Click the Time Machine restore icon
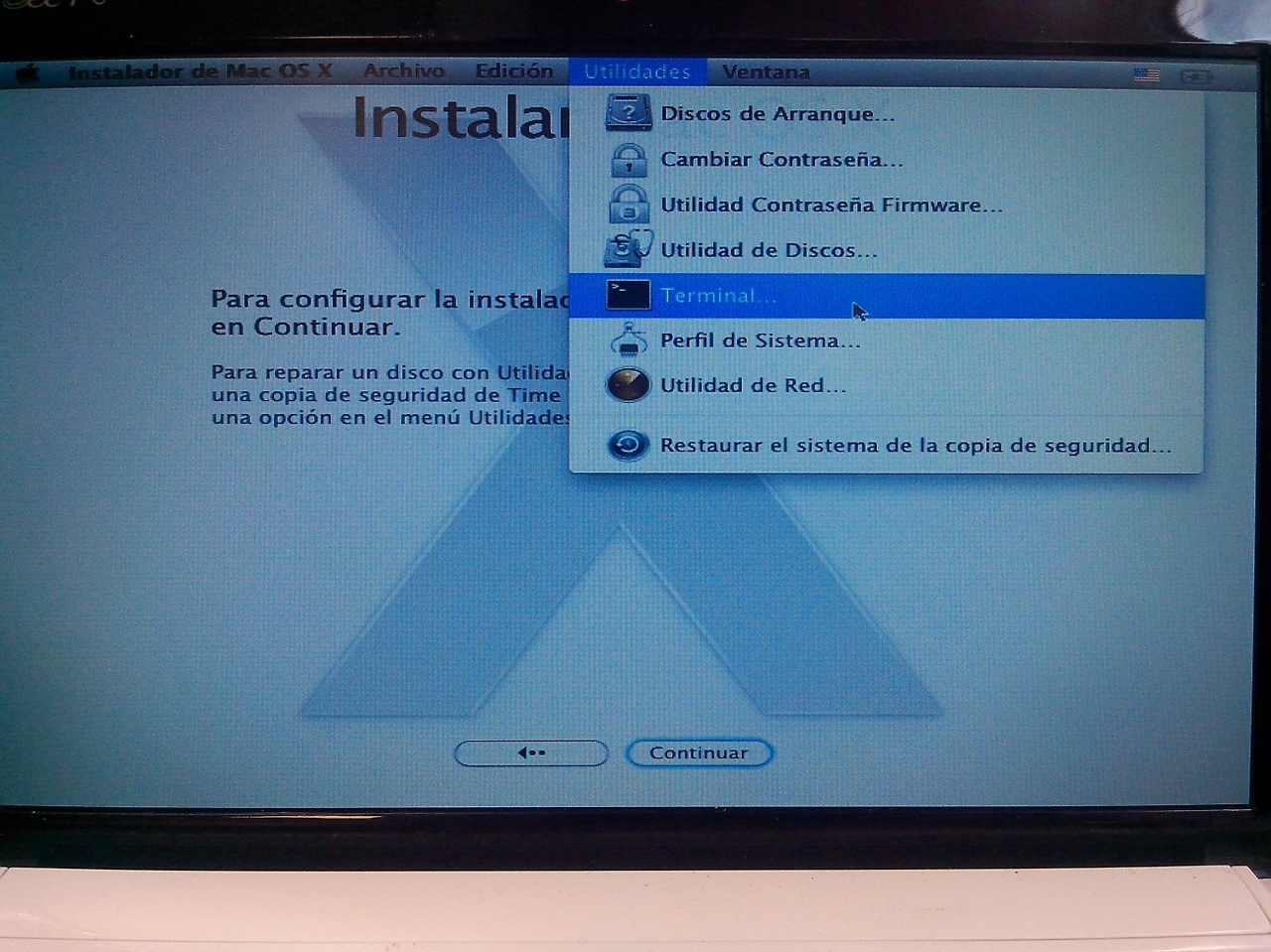 [628, 445]
